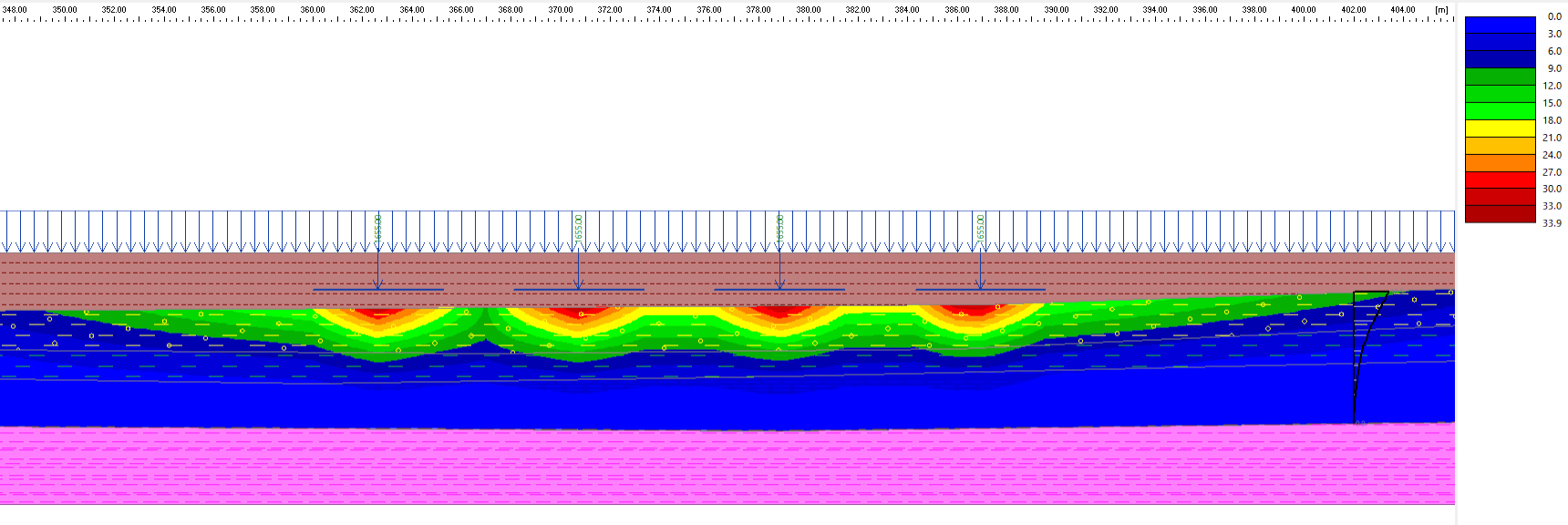Select the dark green 9.0–12.0 legend swatch
This screenshot has height=525, width=1568.
[x=1500, y=77]
